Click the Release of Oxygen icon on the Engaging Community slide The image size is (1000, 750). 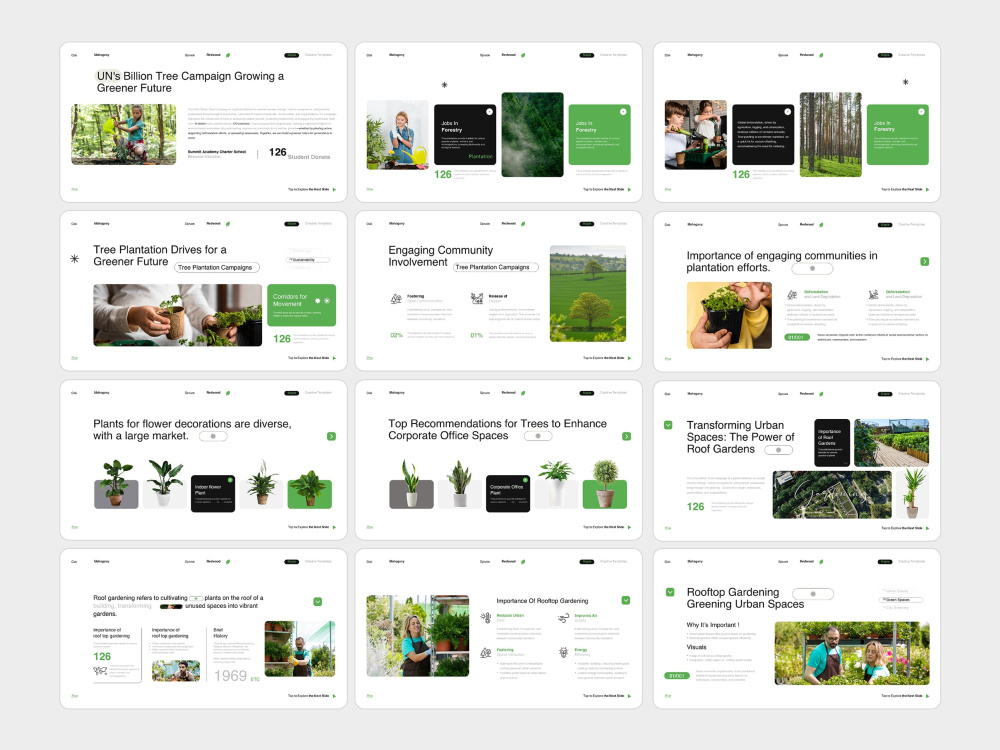(476, 298)
